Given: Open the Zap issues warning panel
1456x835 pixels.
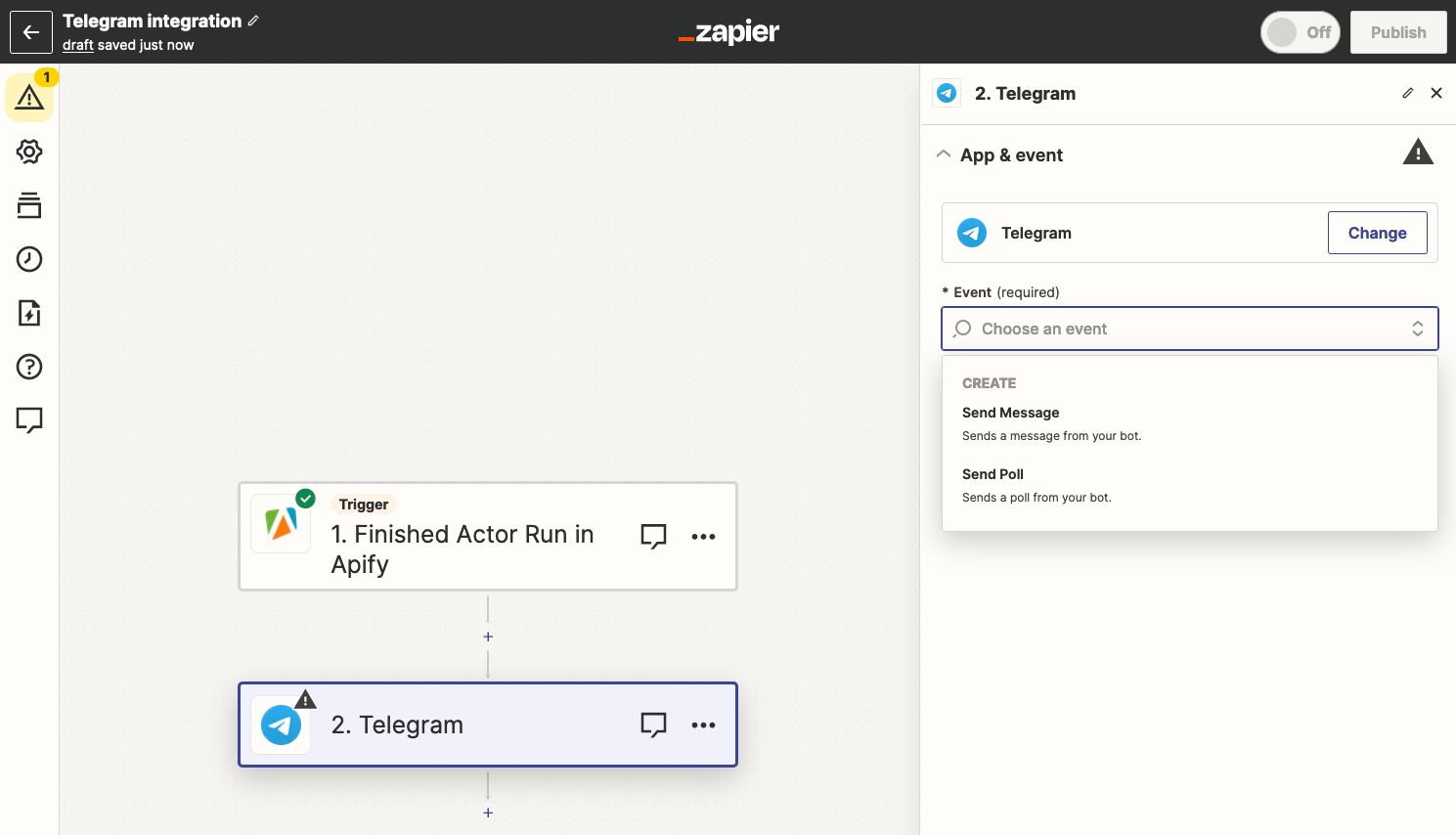Looking at the screenshot, I should tap(28, 97).
